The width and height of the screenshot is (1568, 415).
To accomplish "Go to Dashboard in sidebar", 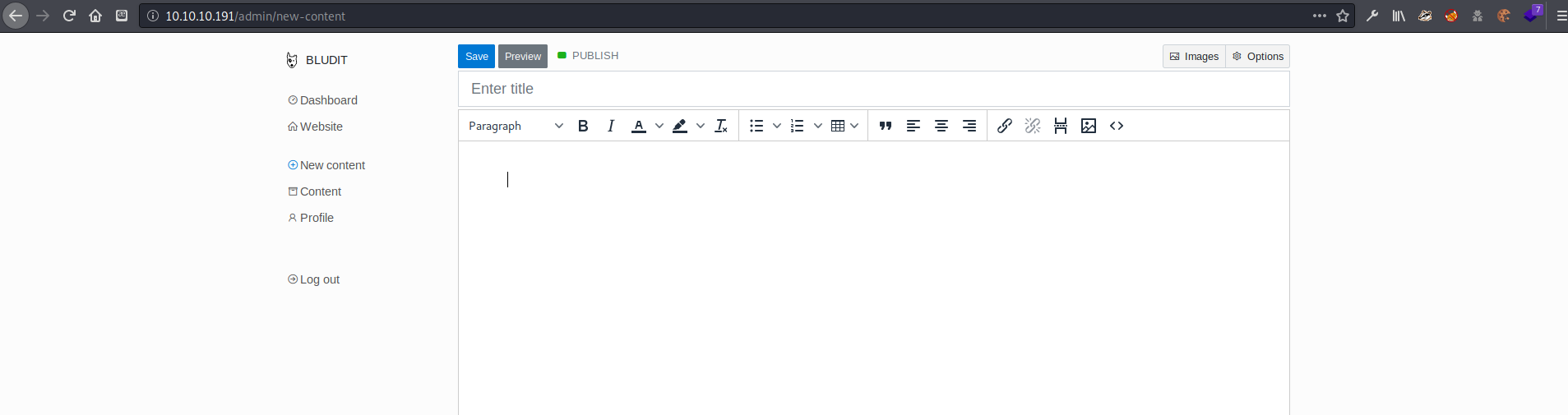I will coord(328,100).
